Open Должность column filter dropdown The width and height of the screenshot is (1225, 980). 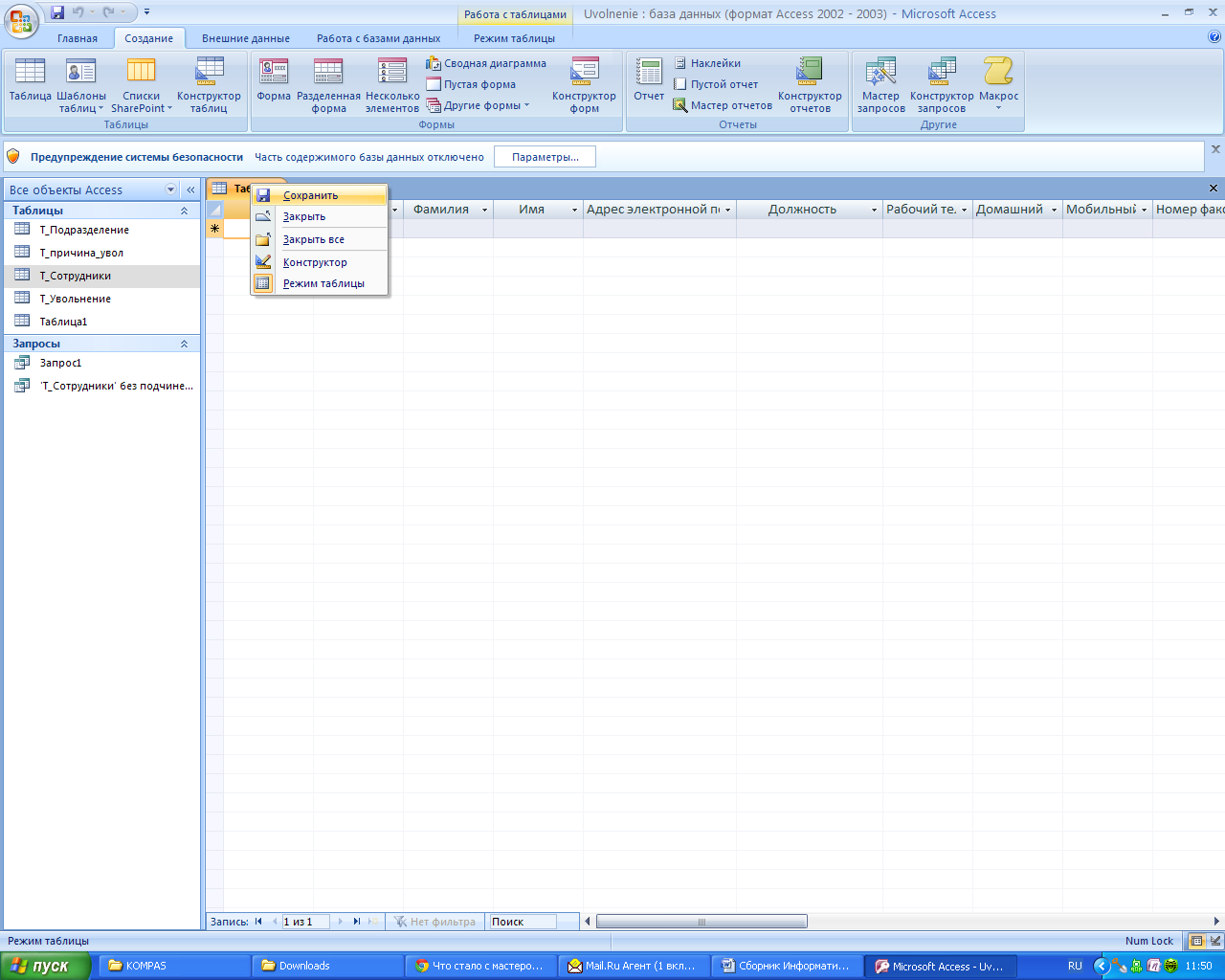[x=874, y=210]
